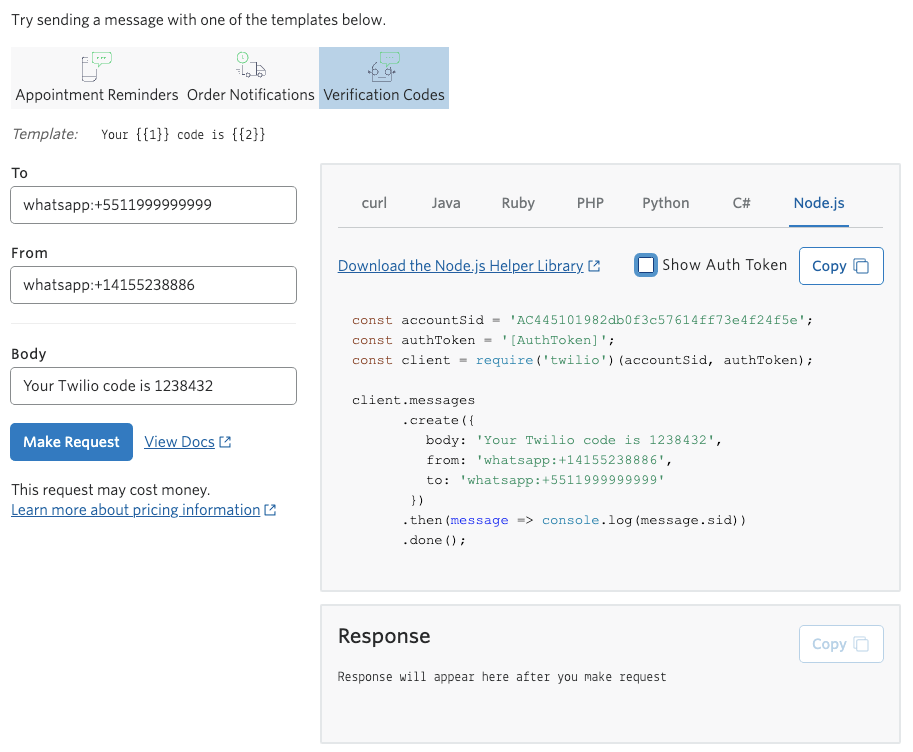The width and height of the screenshot is (913, 752).
Task: Click the .done(); code line
Action: (x=434, y=540)
